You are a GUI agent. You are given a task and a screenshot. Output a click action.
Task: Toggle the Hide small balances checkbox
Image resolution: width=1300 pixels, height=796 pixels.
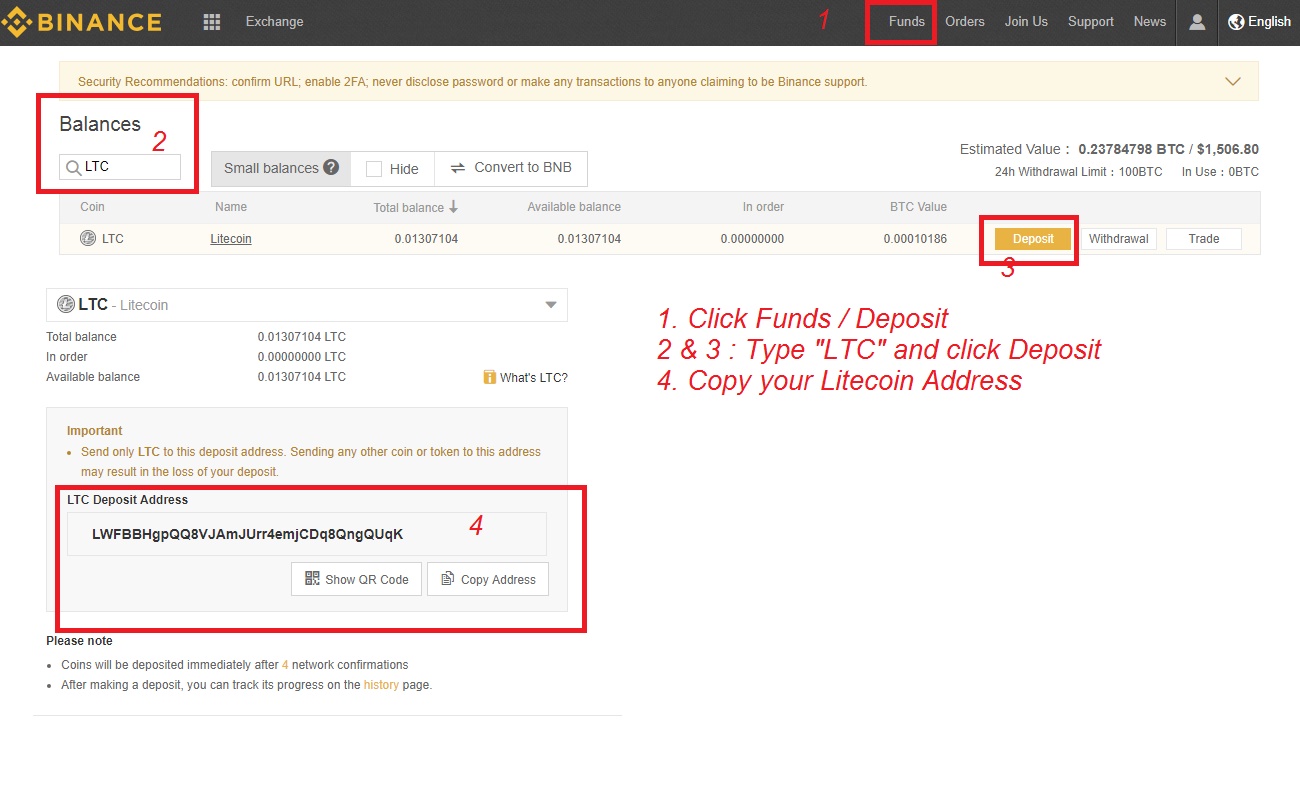click(374, 169)
